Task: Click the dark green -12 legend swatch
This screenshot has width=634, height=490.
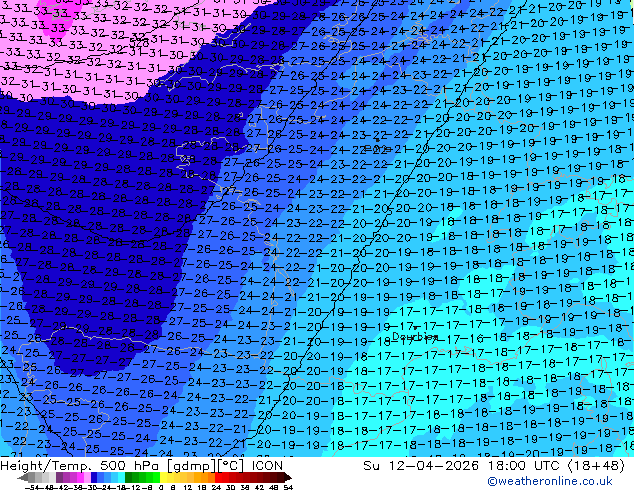Action: [128, 477]
